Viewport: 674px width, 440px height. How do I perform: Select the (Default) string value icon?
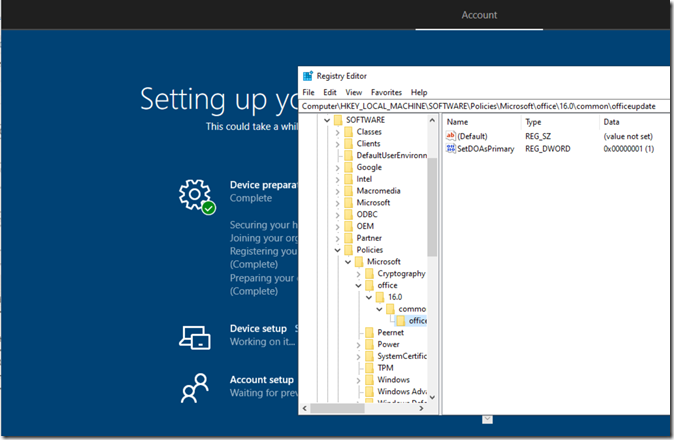pos(450,135)
